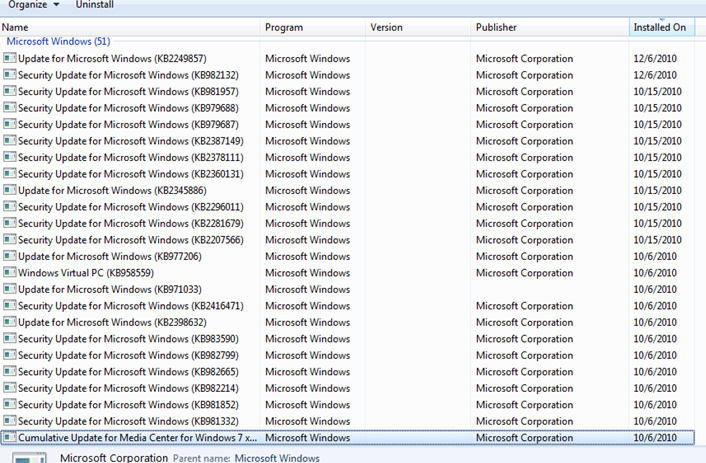This screenshot has width=706, height=463.
Task: Click the icon for Security Update KB2387149
Action: [x=9, y=141]
